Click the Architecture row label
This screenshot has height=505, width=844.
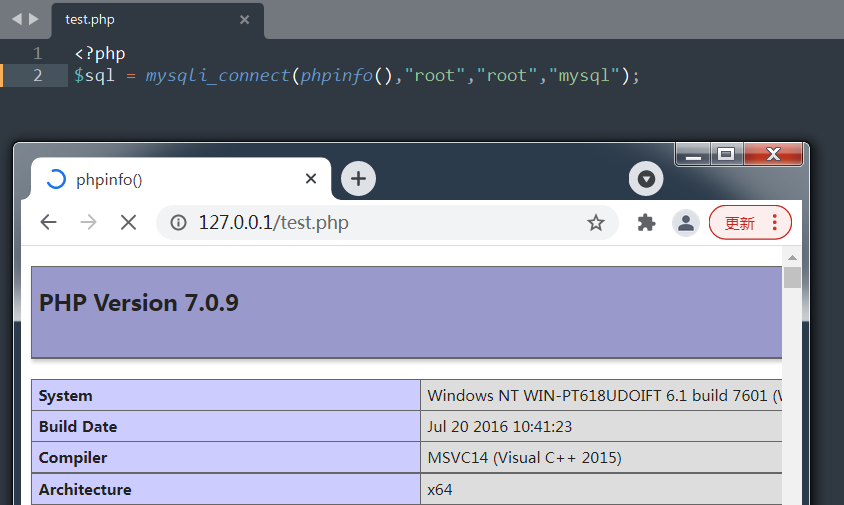85,489
